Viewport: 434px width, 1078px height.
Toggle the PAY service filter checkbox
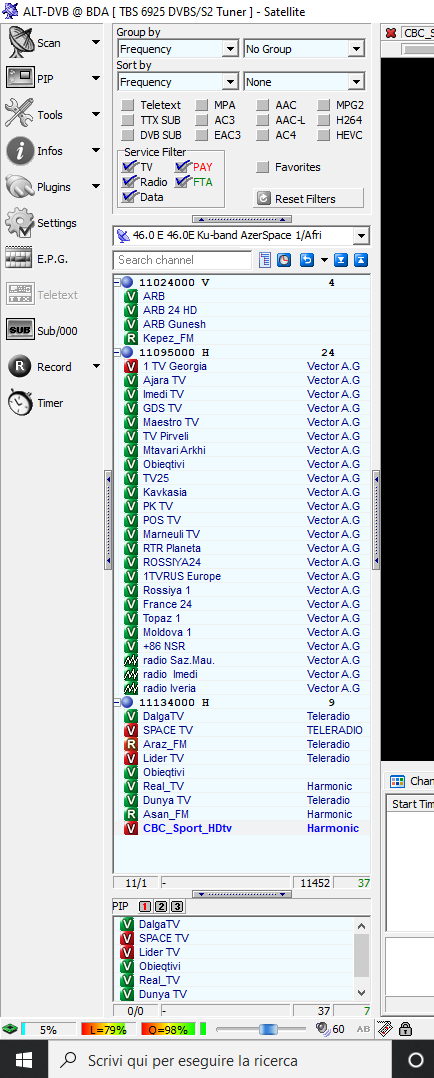tap(182, 166)
